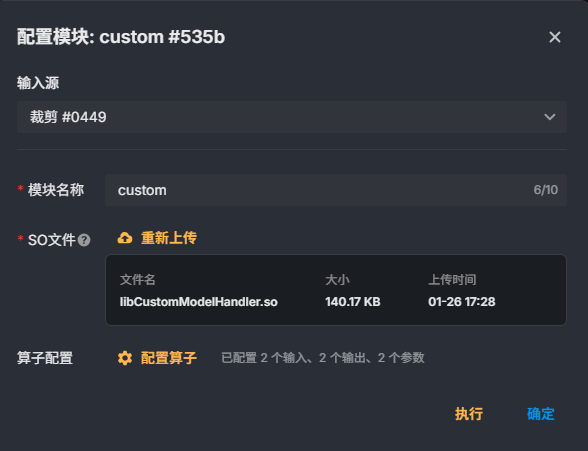The image size is (588, 451).
Task: Click the question mark help icon beside SO文件
Action: (x=84, y=240)
